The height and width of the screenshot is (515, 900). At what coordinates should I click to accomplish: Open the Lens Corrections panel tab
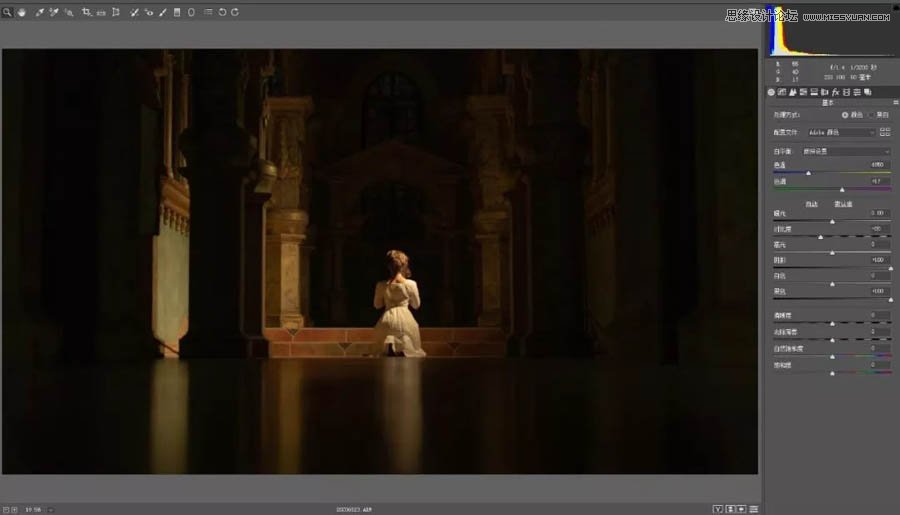825,92
